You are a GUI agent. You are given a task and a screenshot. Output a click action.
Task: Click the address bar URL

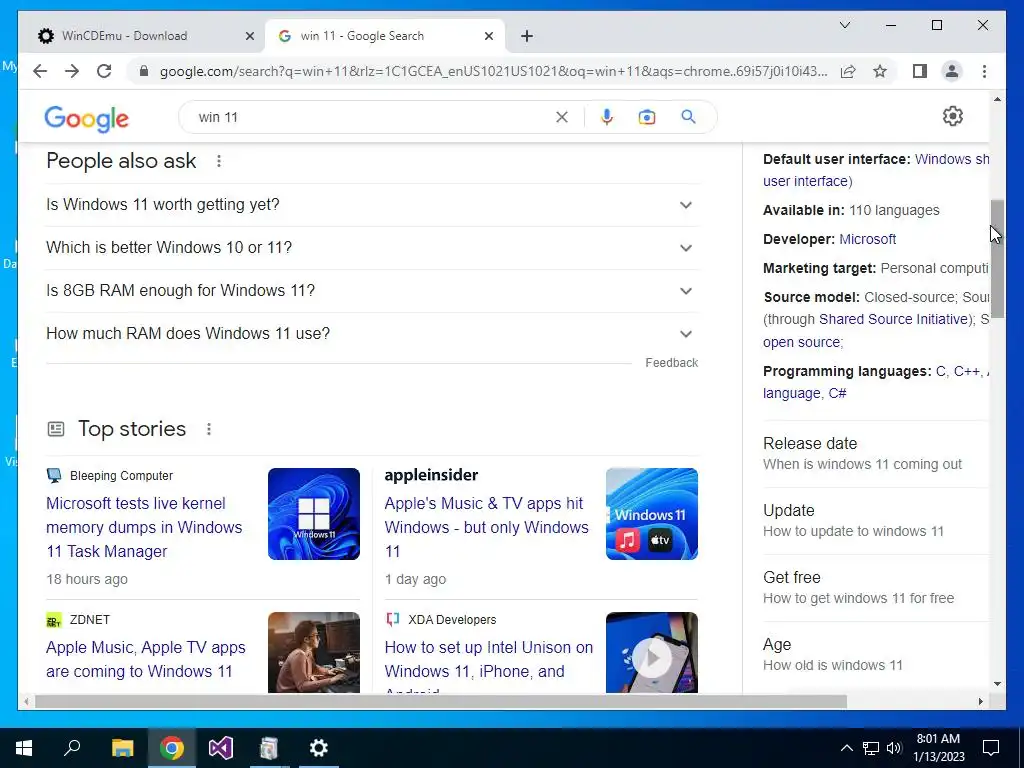(493, 71)
